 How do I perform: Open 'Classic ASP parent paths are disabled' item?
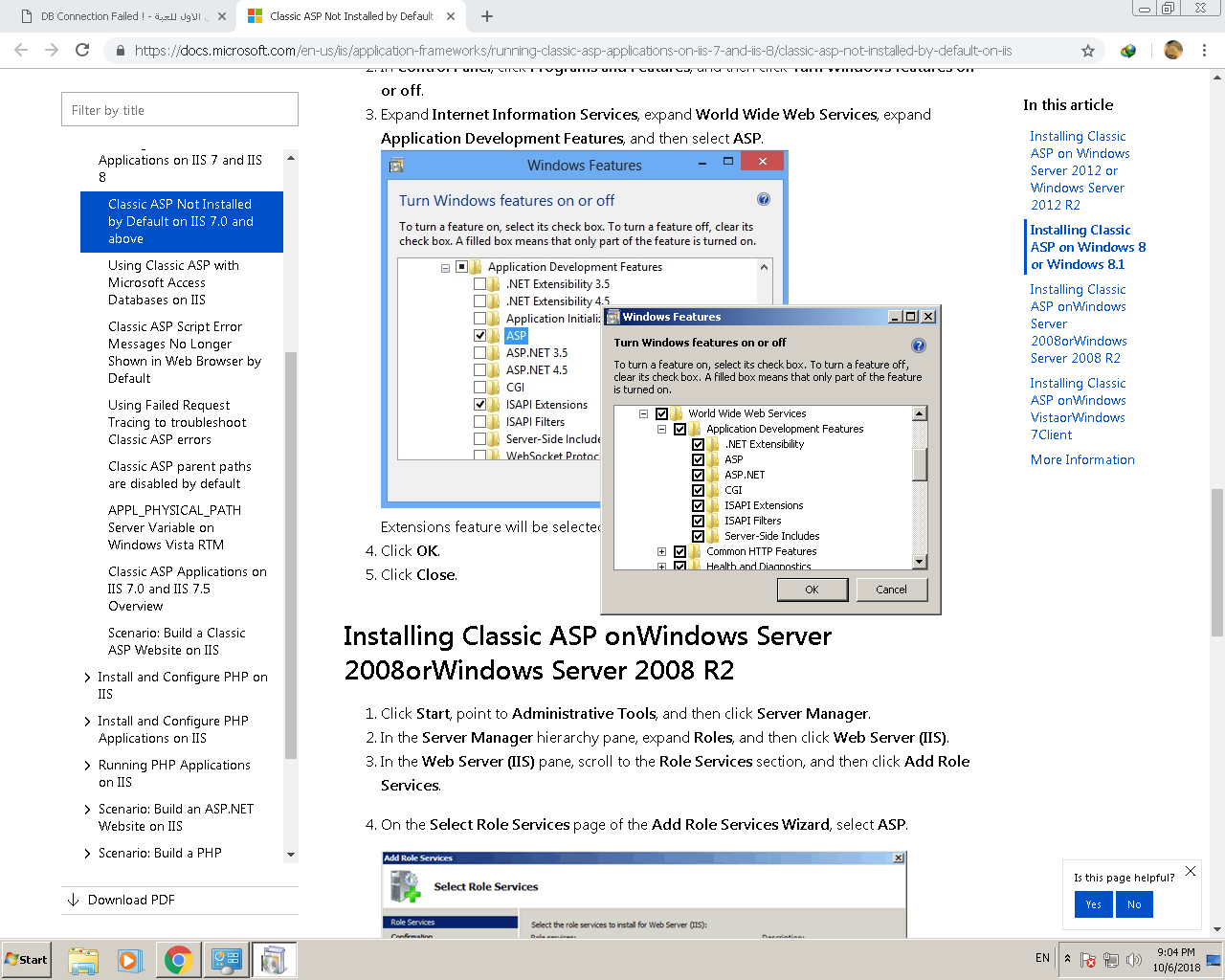[x=179, y=475]
